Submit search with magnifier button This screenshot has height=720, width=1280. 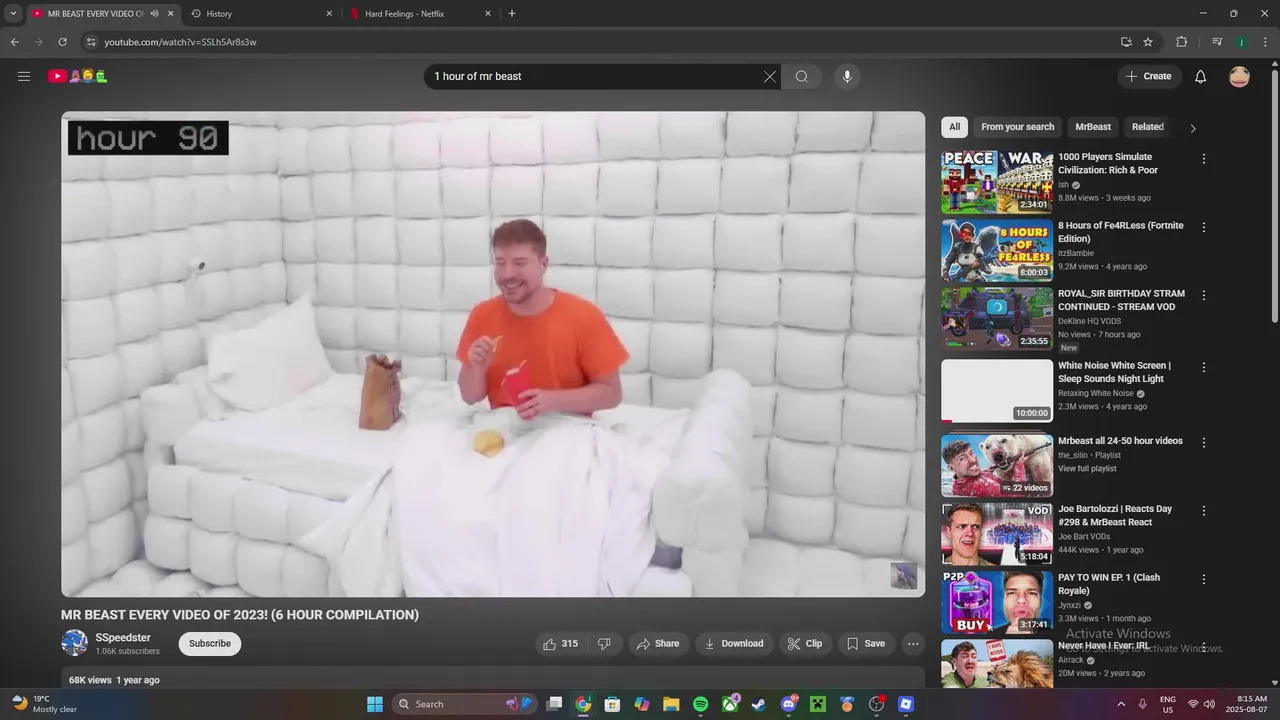click(802, 76)
